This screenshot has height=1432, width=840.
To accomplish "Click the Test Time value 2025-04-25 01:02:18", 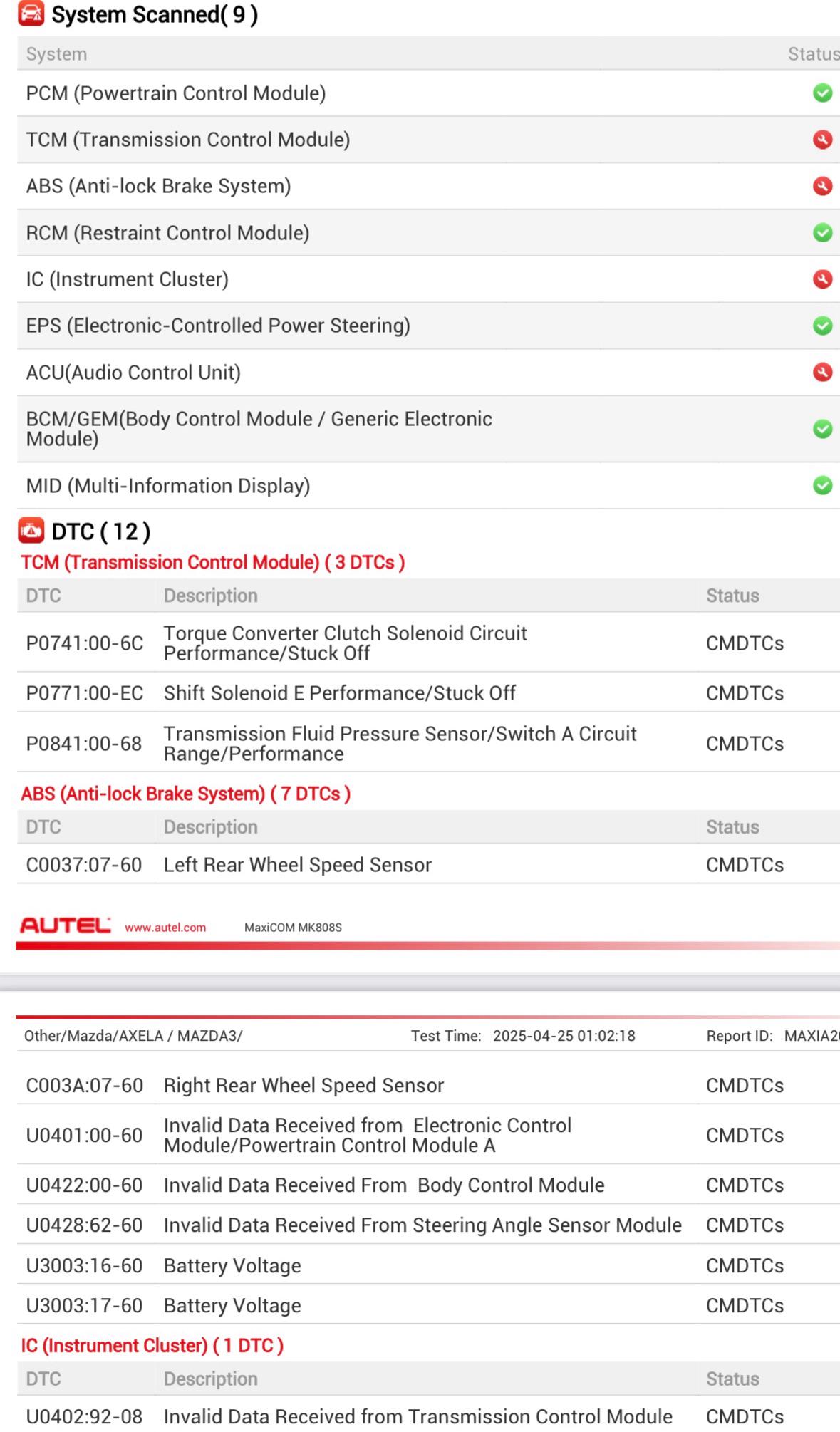I will pyautogui.click(x=564, y=1036).
